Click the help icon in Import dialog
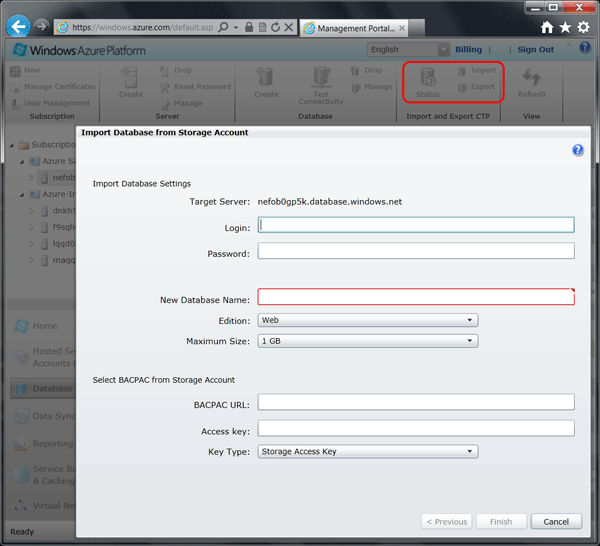Viewport: 600px width, 546px height. click(578, 150)
